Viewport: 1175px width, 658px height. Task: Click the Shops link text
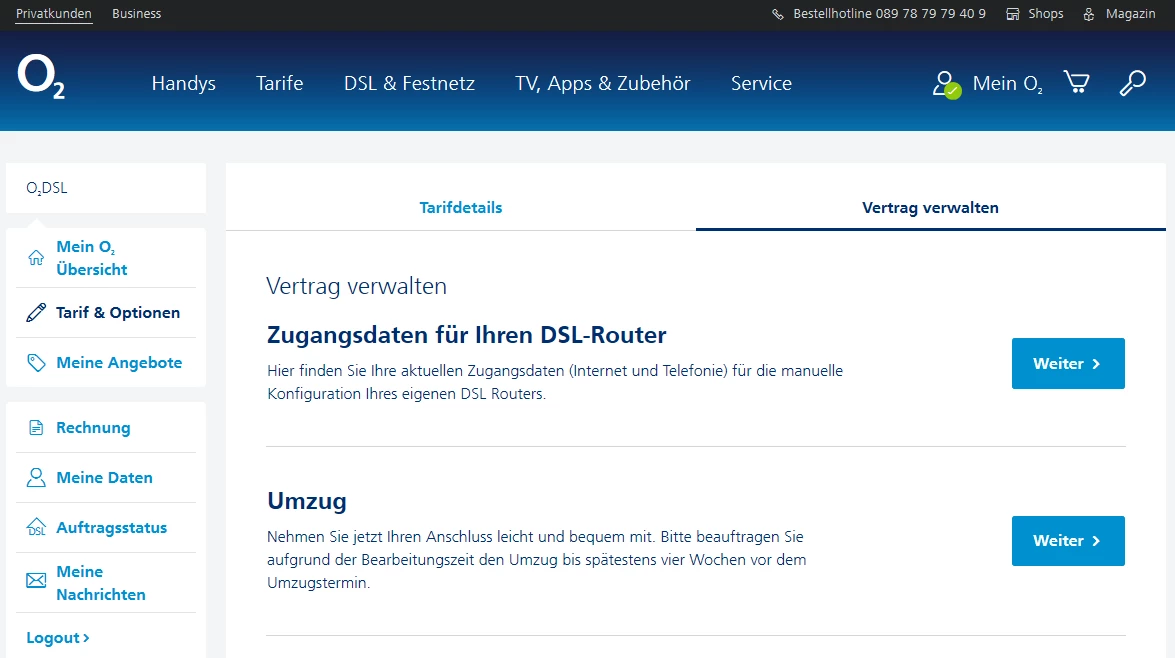pyautogui.click(x=1045, y=13)
